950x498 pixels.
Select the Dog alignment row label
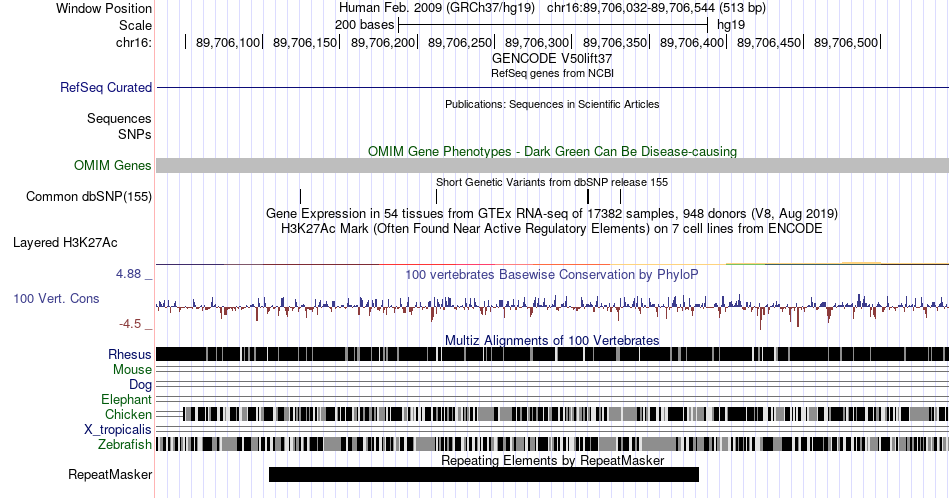[x=141, y=385]
